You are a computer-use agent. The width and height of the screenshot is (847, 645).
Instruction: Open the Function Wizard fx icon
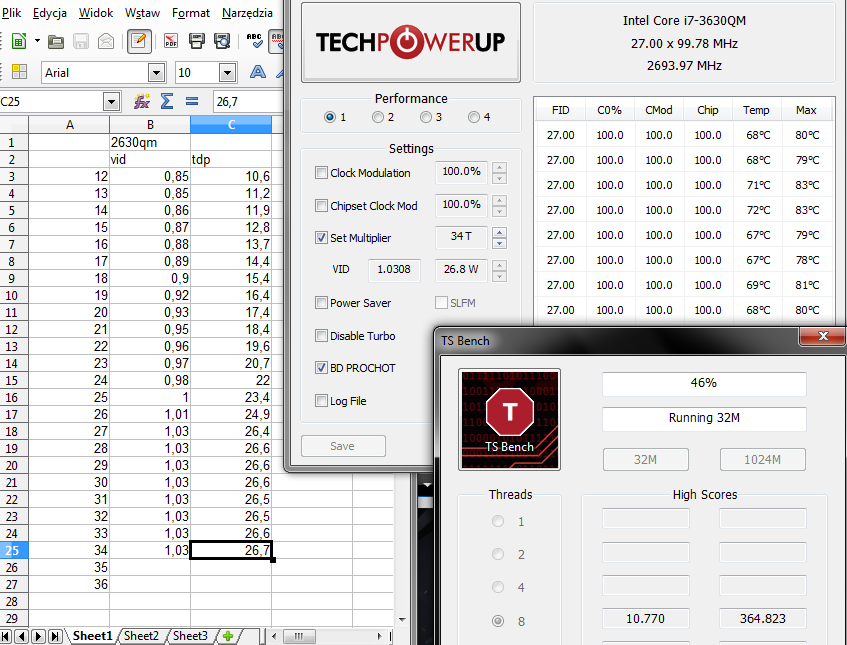[142, 101]
